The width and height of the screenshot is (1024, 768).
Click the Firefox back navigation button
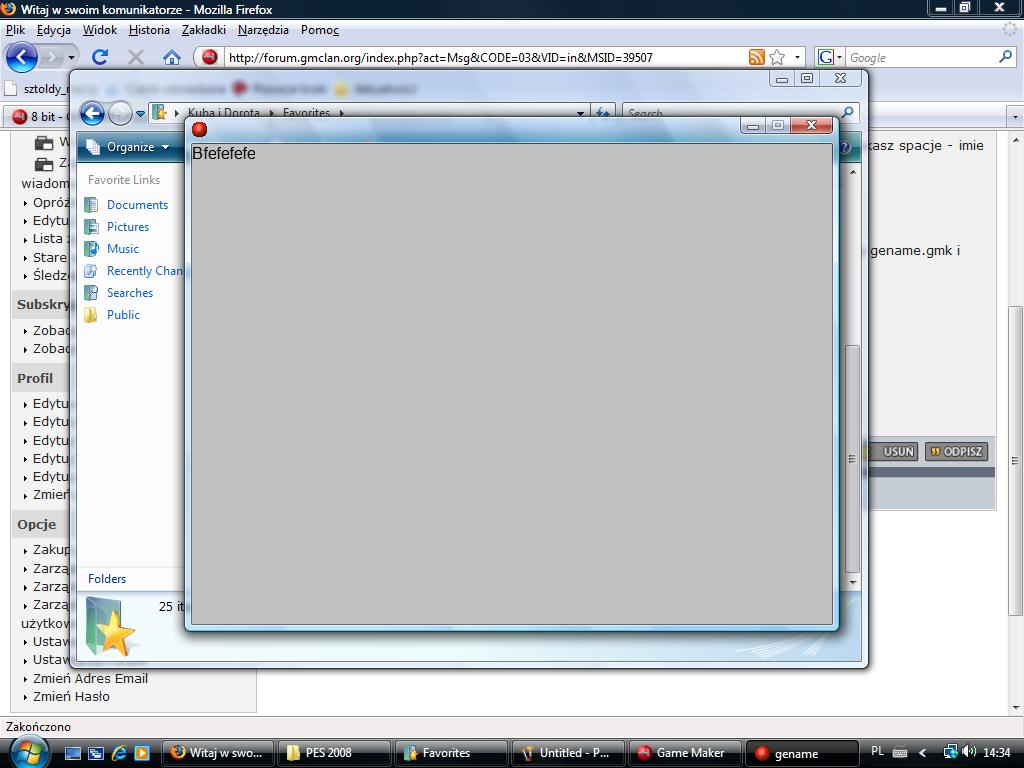click(x=22, y=57)
